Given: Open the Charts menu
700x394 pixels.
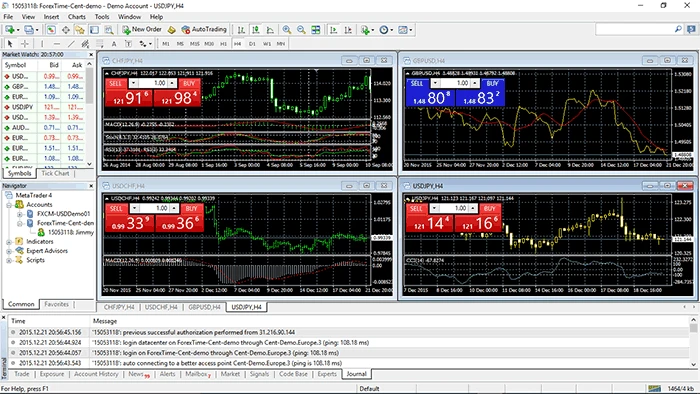Looking at the screenshot, I should click(77, 17).
